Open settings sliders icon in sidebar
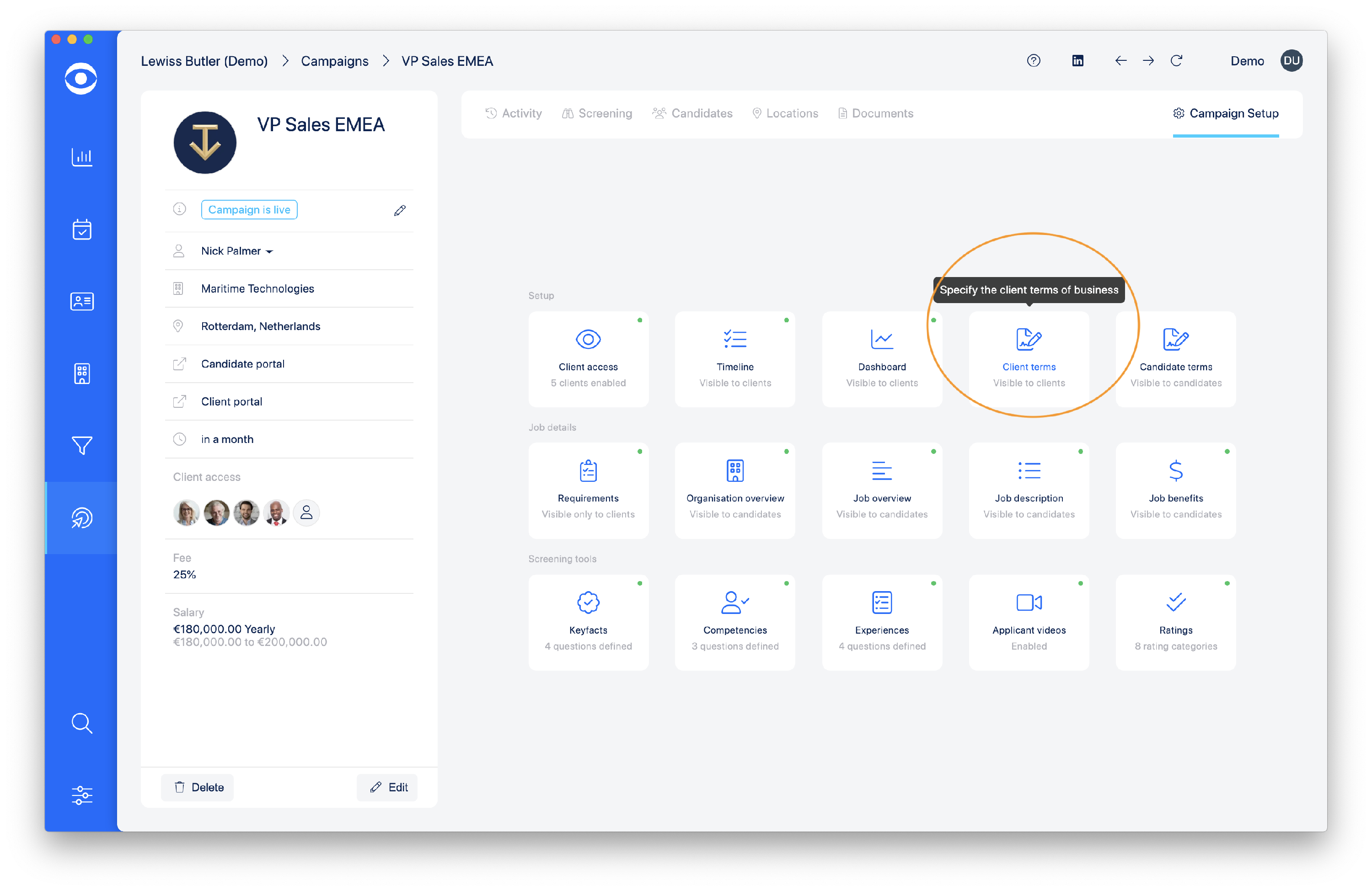The width and height of the screenshot is (1372, 891). 81,795
